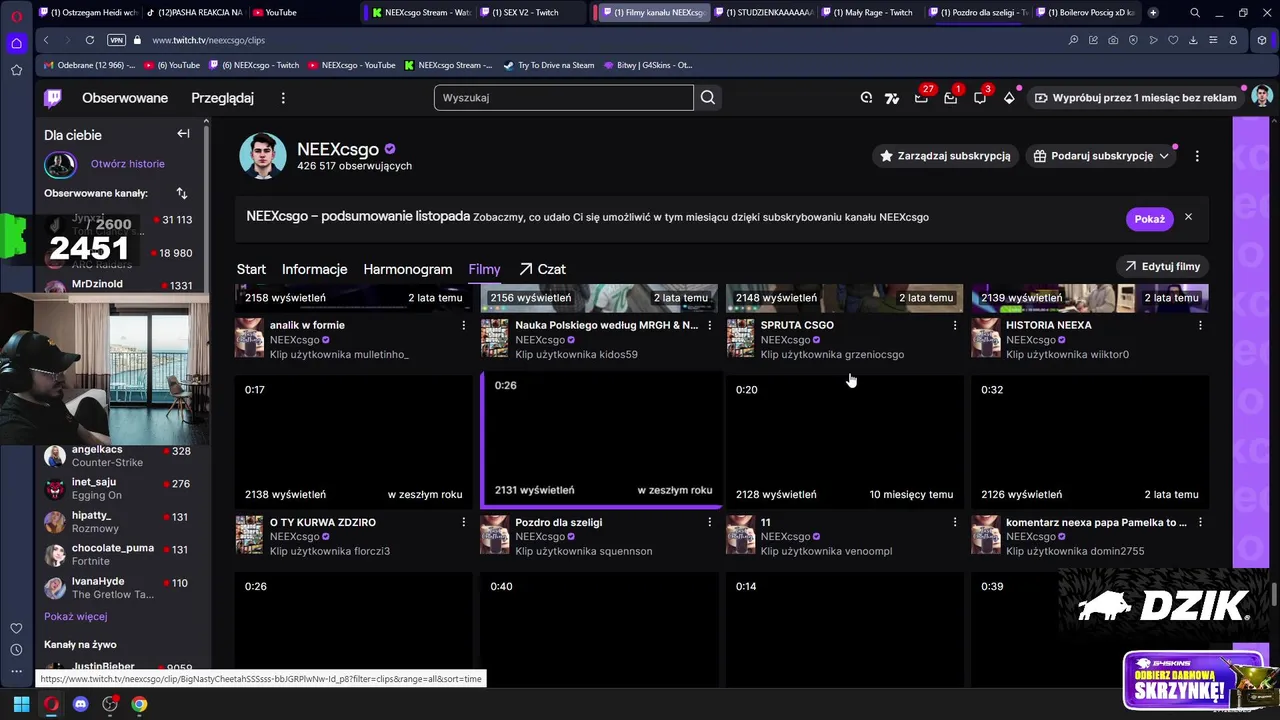Screen dimensions: 1280x720
Task: Open the Bits diamond icon
Action: [x=1009, y=98]
